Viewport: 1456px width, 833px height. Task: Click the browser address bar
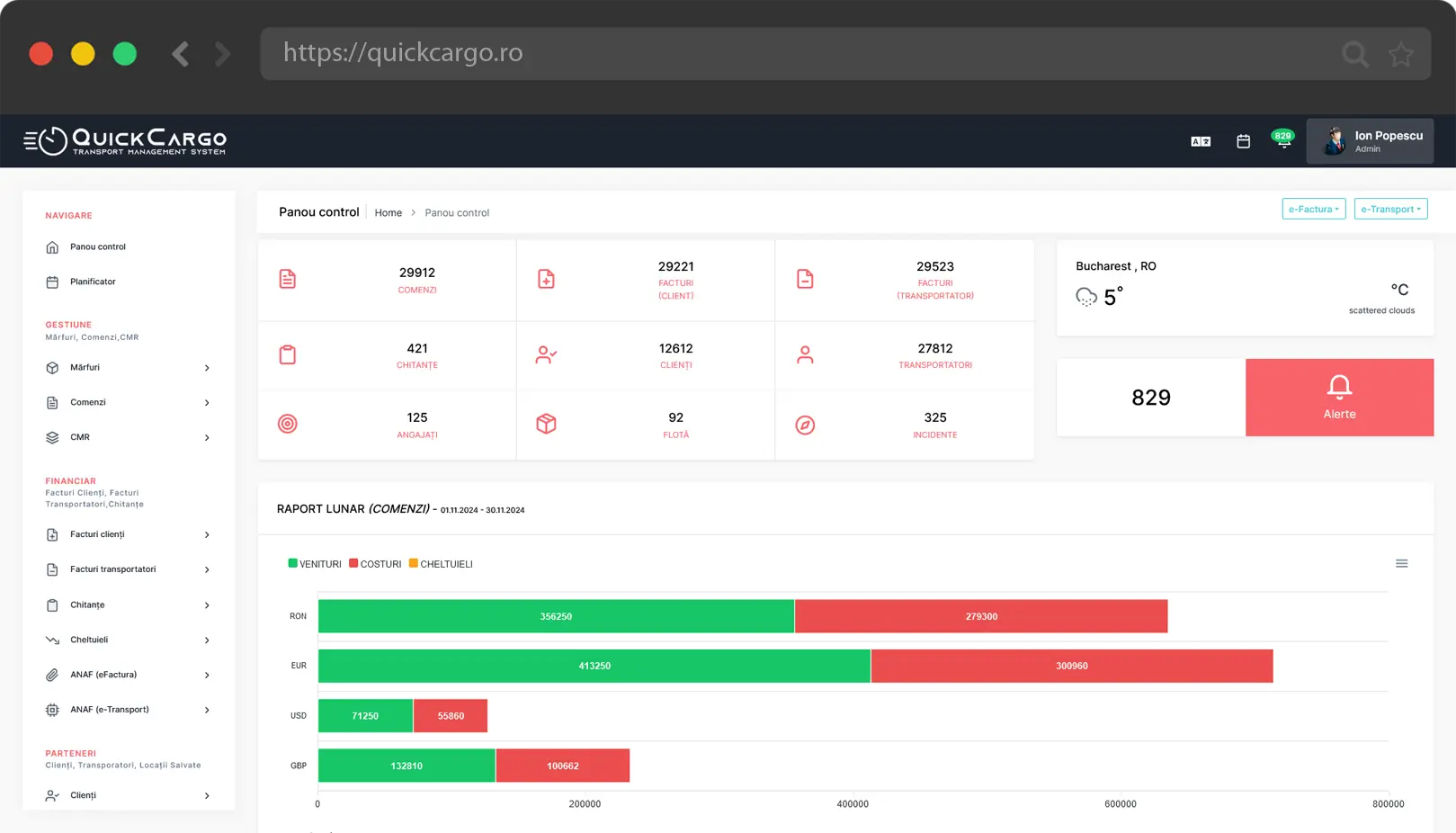pos(791,53)
